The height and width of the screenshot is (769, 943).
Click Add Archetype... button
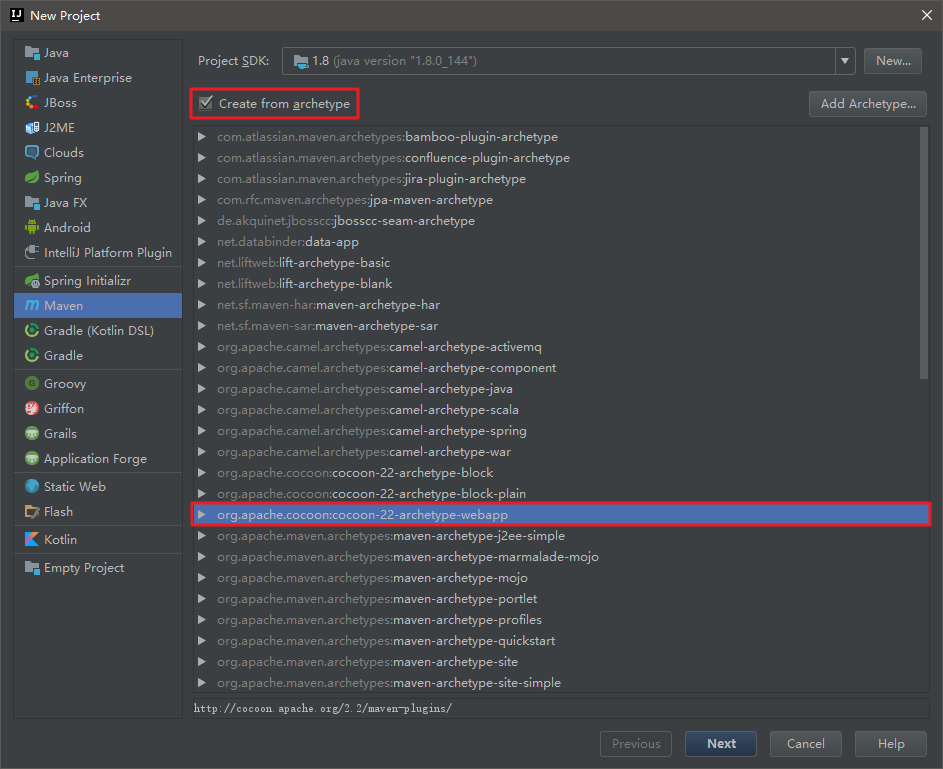867,103
